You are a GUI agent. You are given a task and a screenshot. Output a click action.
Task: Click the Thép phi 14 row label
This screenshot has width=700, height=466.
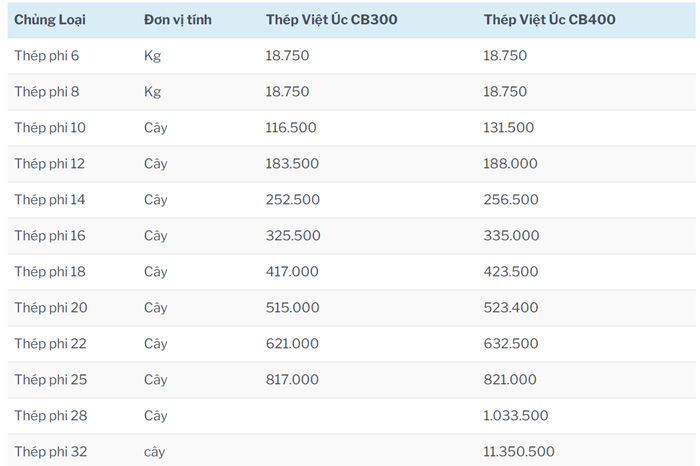tap(50, 200)
